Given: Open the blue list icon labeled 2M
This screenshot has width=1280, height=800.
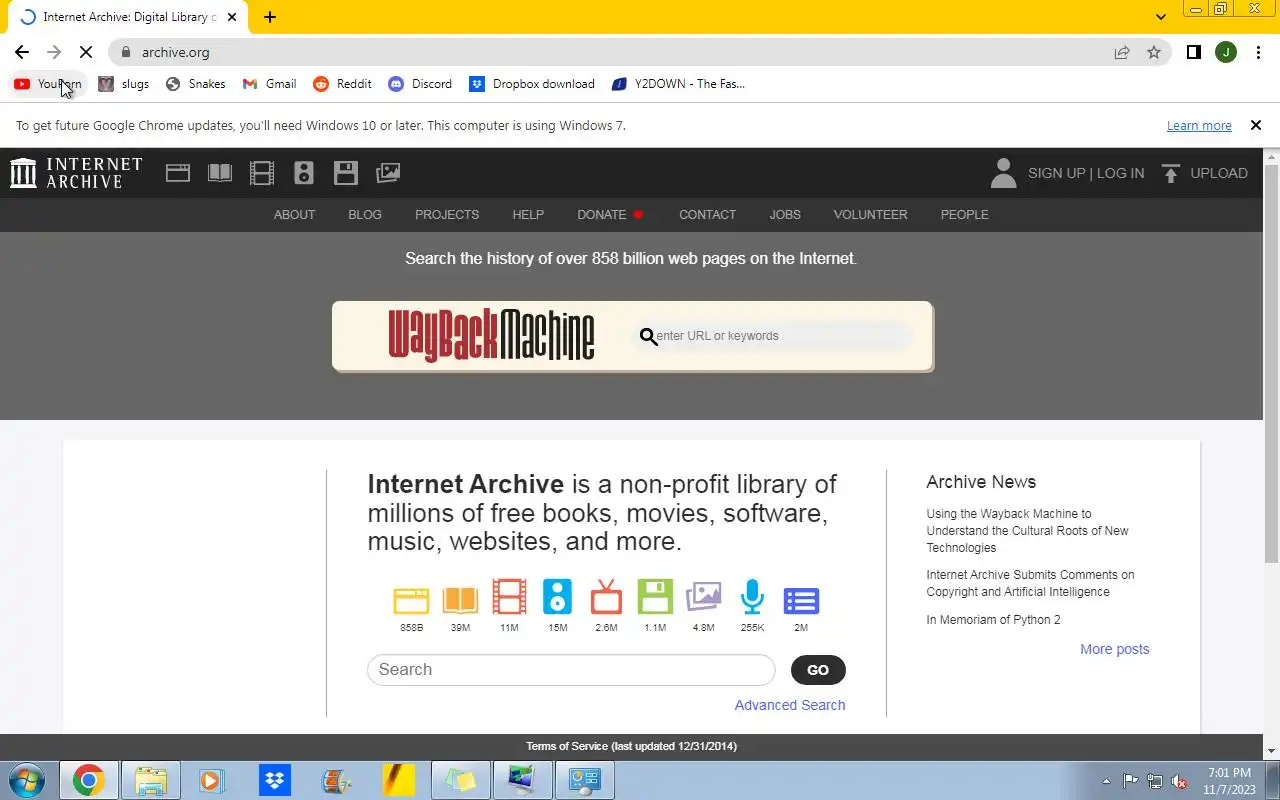Looking at the screenshot, I should coord(801,600).
